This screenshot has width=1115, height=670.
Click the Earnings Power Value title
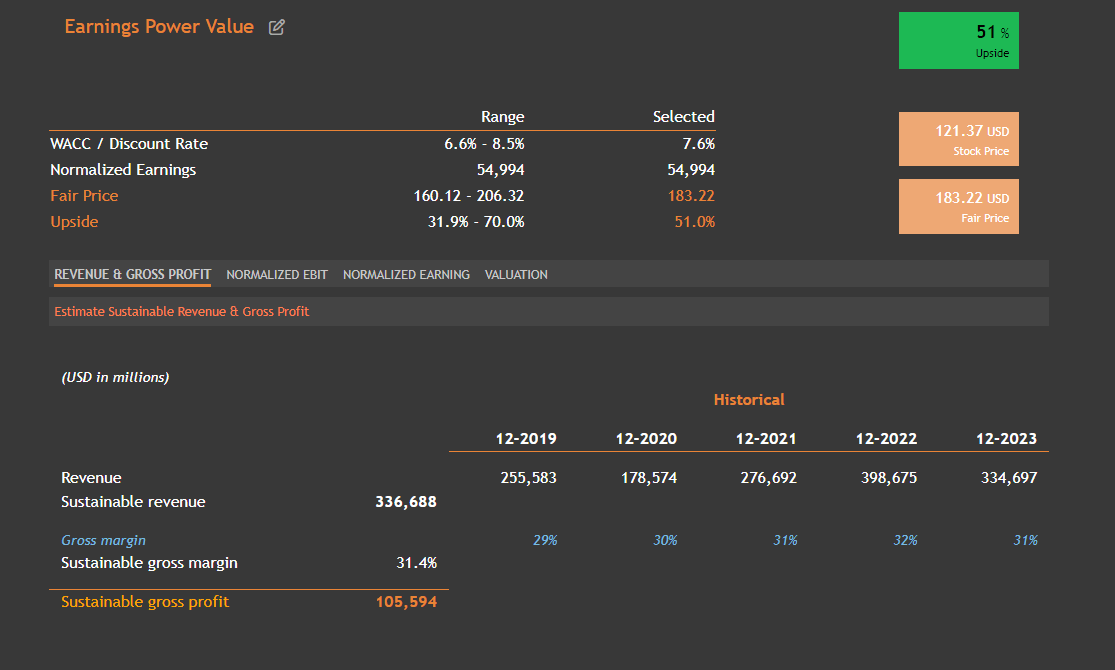tap(159, 27)
